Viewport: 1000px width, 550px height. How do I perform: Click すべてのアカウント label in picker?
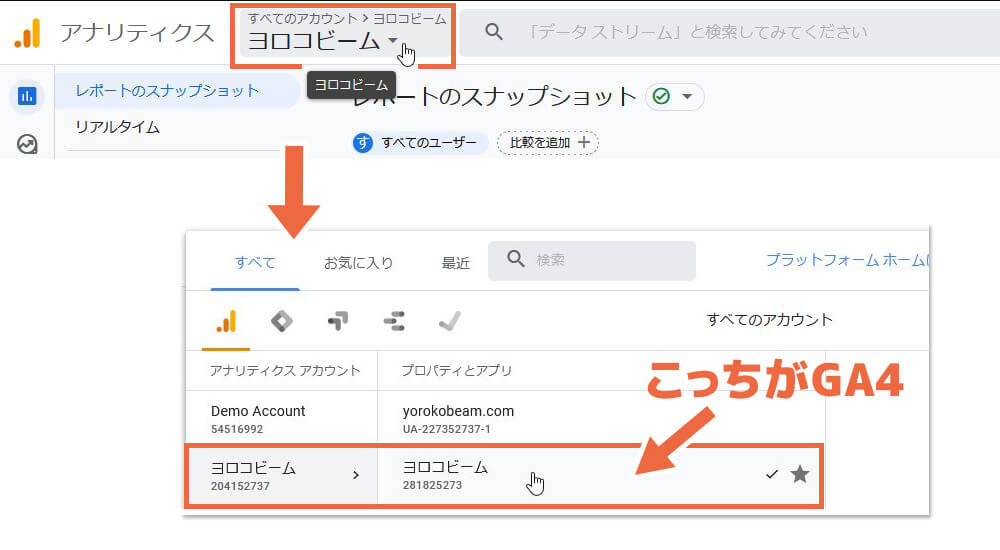(769, 320)
